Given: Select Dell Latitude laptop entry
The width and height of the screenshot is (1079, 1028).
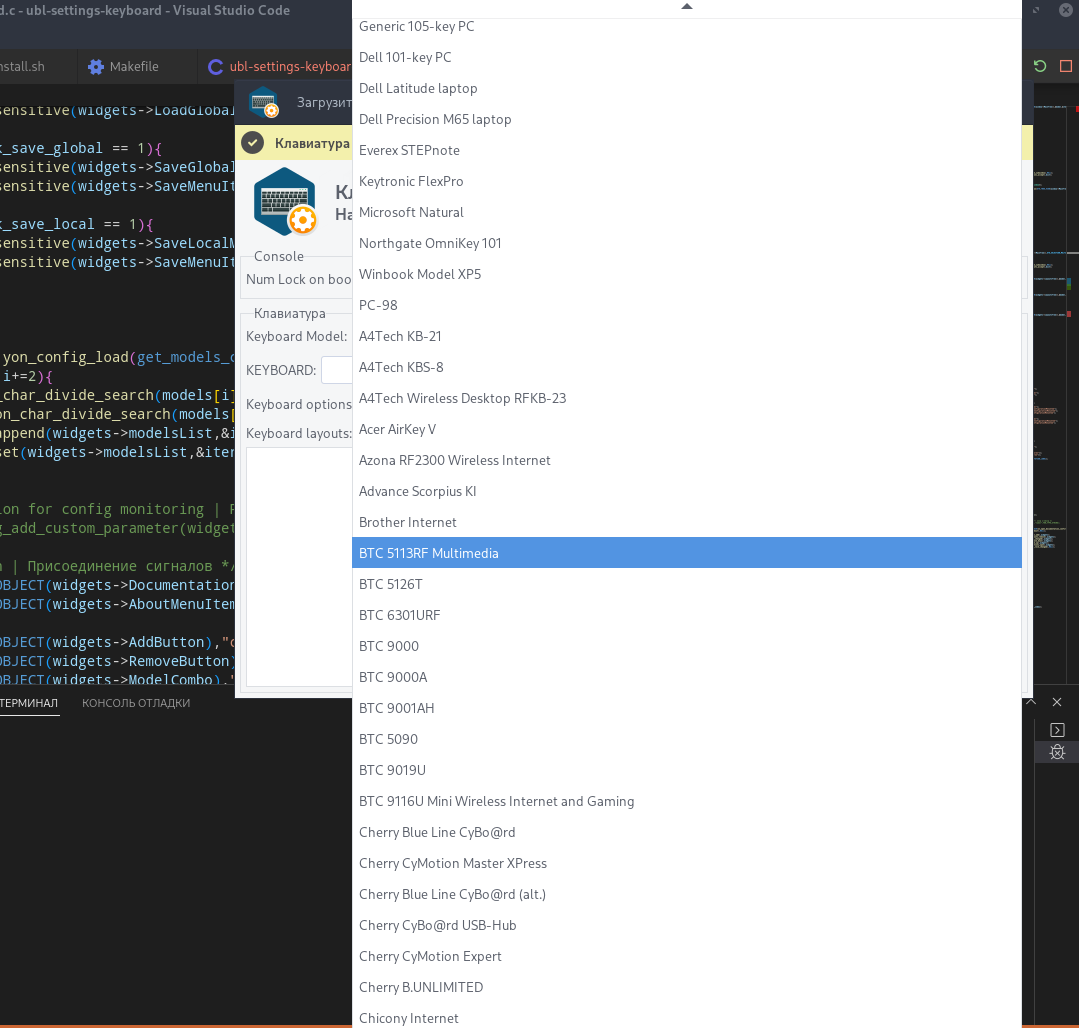Looking at the screenshot, I should click(686, 88).
